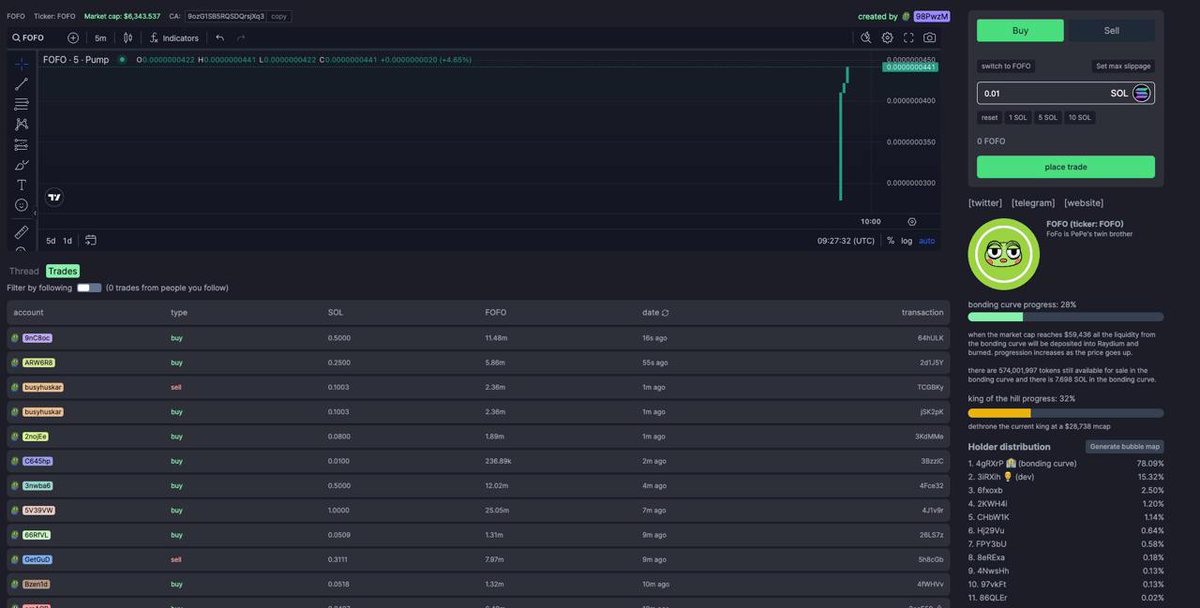The width and height of the screenshot is (1200, 608).
Task: Toggle the Filter by following switch
Action: coord(89,288)
